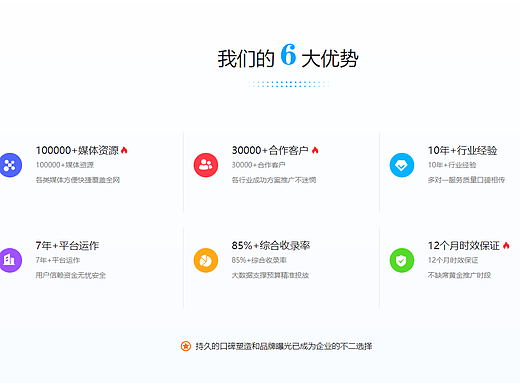Click the text 各类媒体方便快捷覆盖全网
The height and width of the screenshot is (390, 520).
(x=78, y=180)
